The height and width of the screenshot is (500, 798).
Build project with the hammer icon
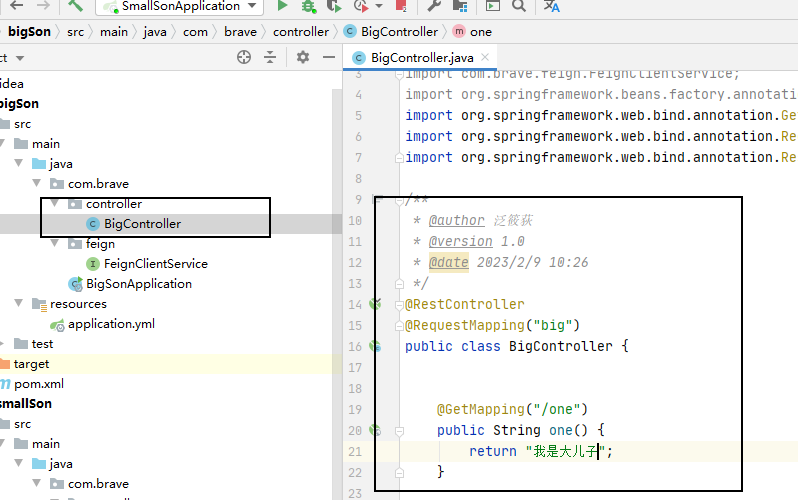tap(76, 6)
